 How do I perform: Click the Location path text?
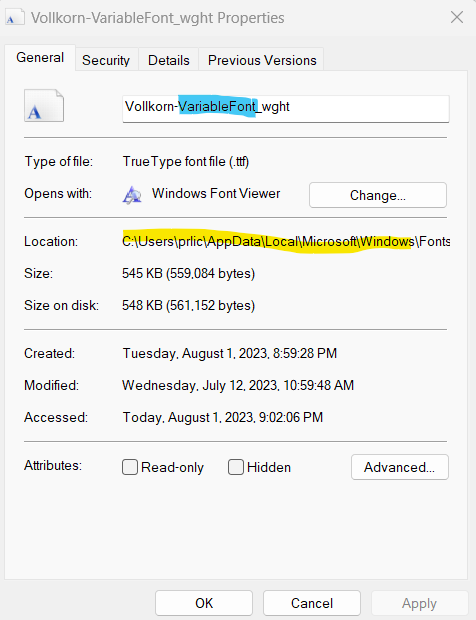pyautogui.click(x=286, y=241)
